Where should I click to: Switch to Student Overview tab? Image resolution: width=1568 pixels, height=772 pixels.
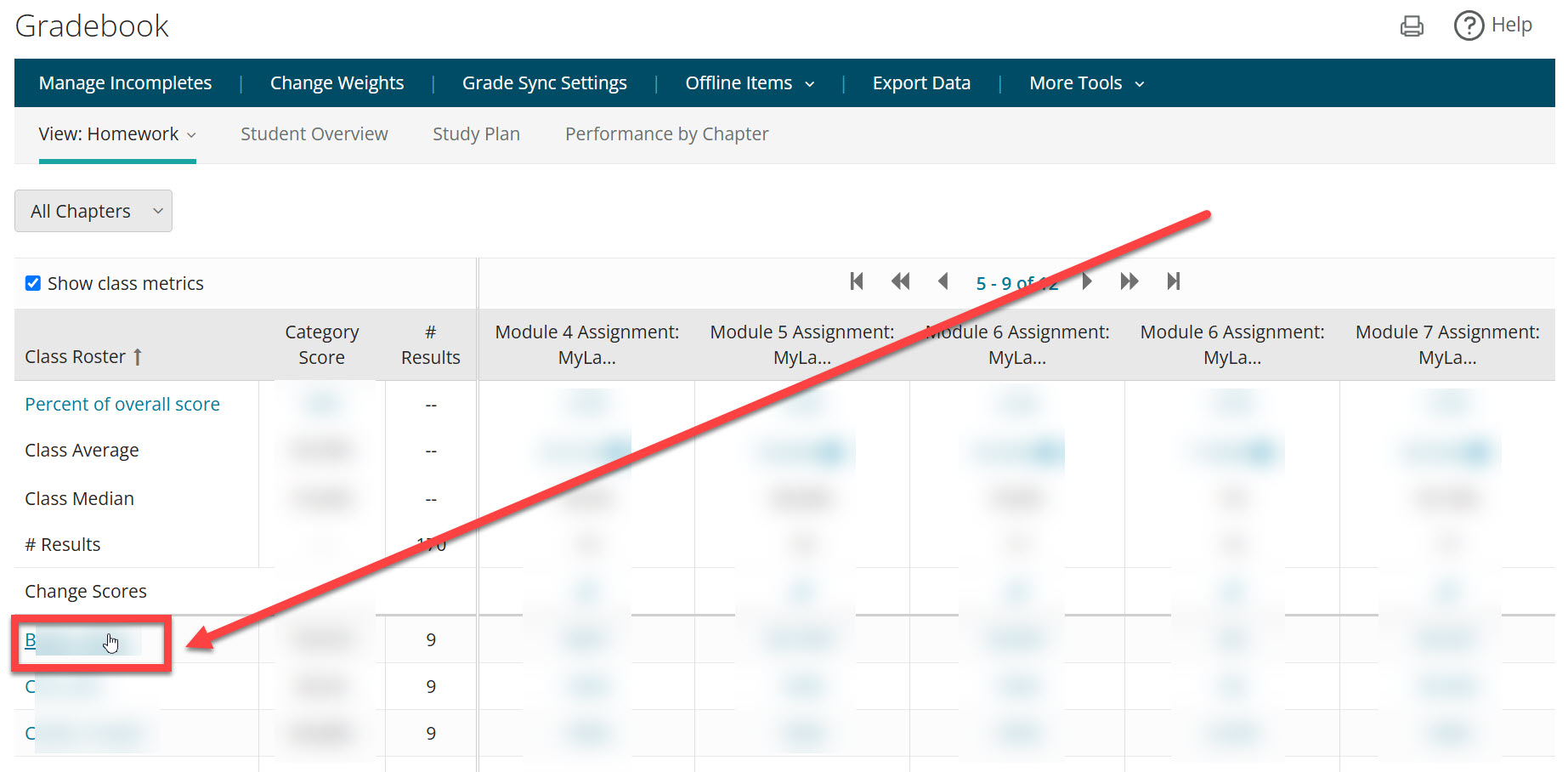click(x=314, y=134)
